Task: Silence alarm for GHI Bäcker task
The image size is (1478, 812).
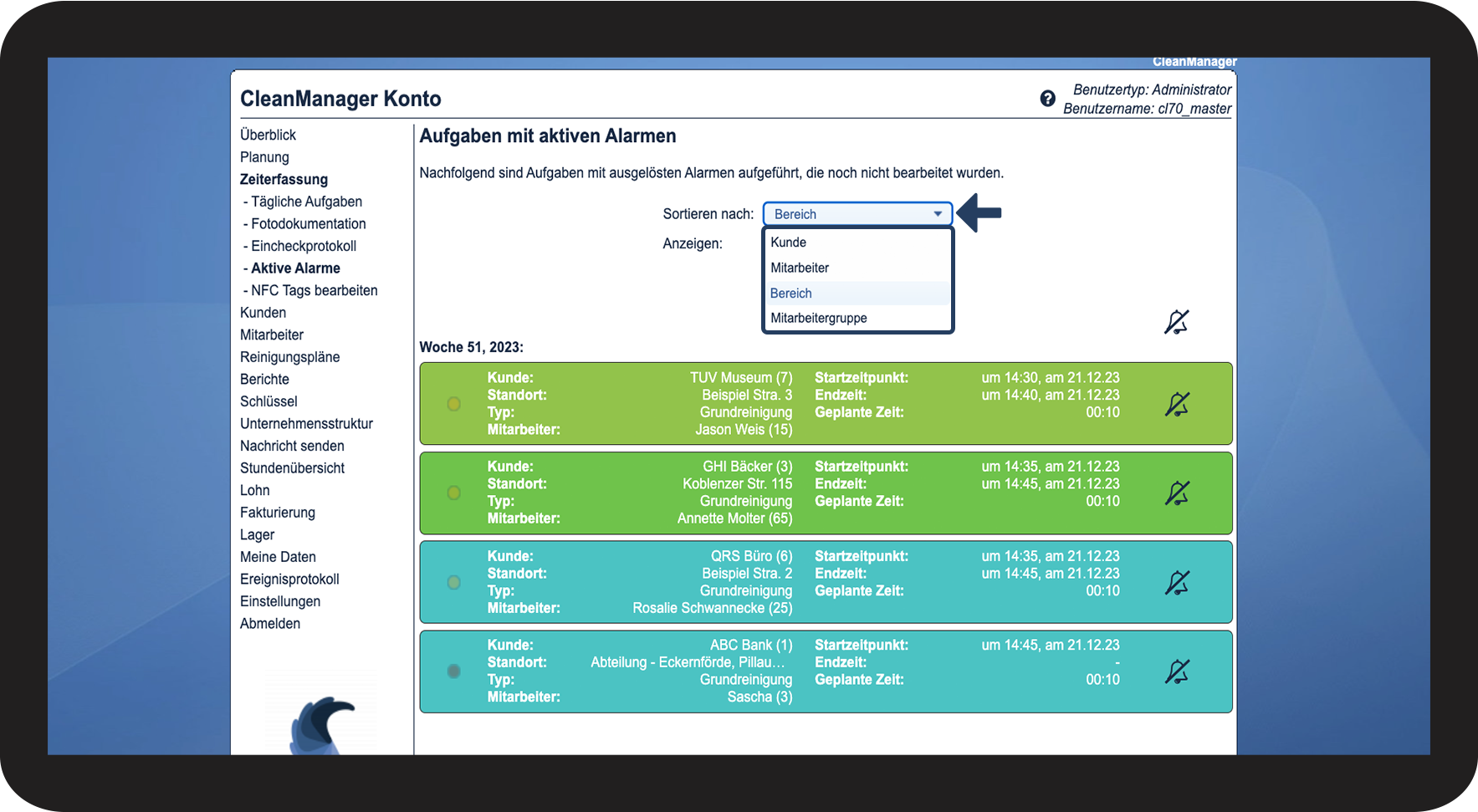Action: 1177,493
